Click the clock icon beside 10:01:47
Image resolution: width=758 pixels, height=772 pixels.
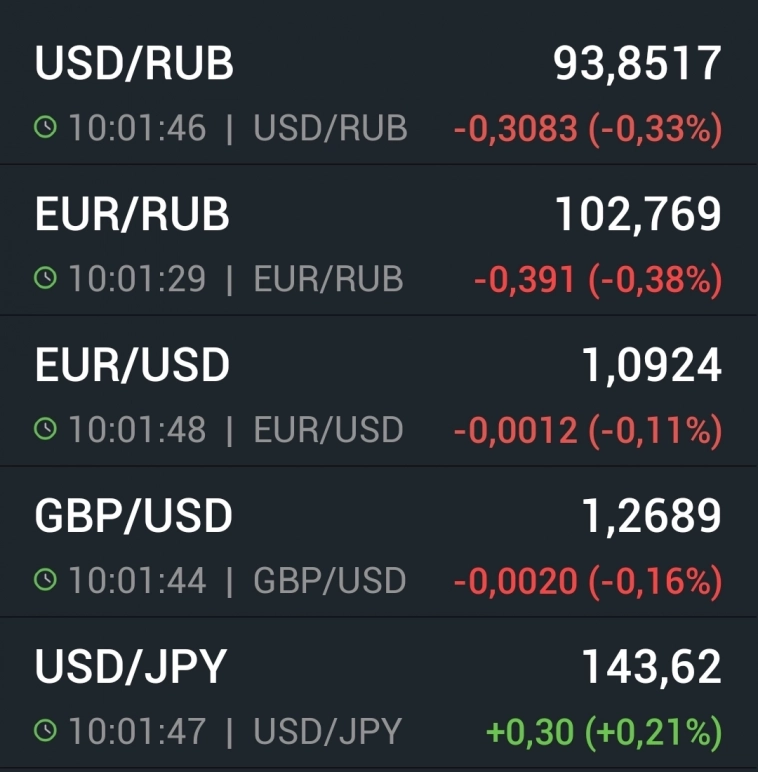pyautogui.click(x=46, y=731)
